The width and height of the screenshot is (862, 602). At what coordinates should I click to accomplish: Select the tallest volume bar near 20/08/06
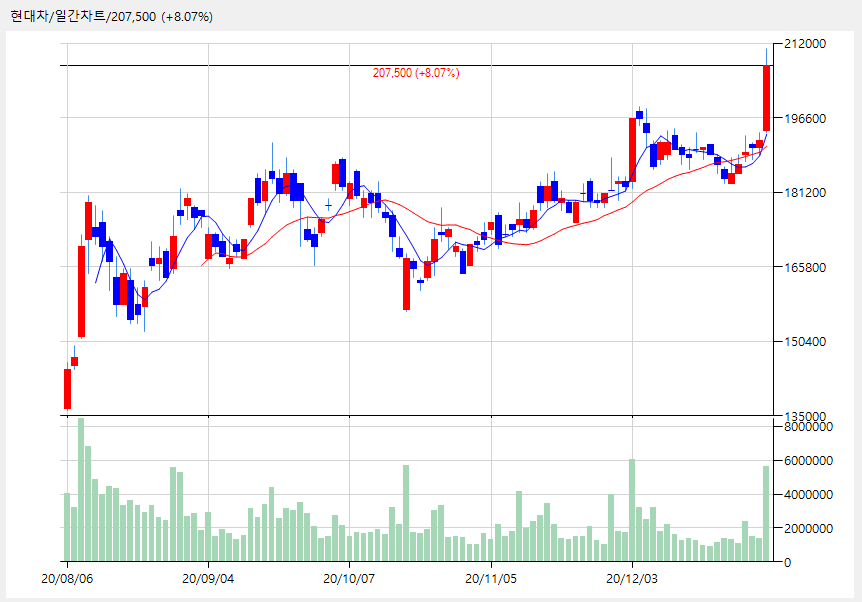(x=81, y=489)
